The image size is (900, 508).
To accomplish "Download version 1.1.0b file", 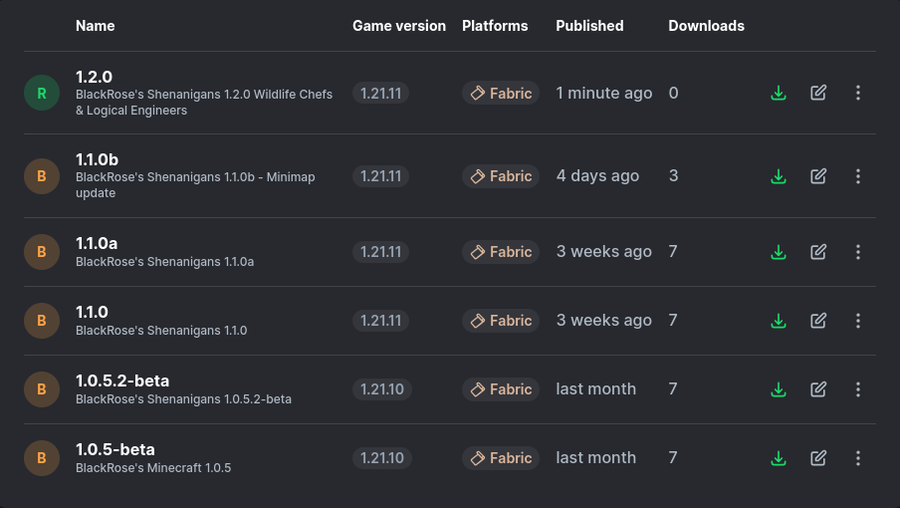I will coord(778,176).
